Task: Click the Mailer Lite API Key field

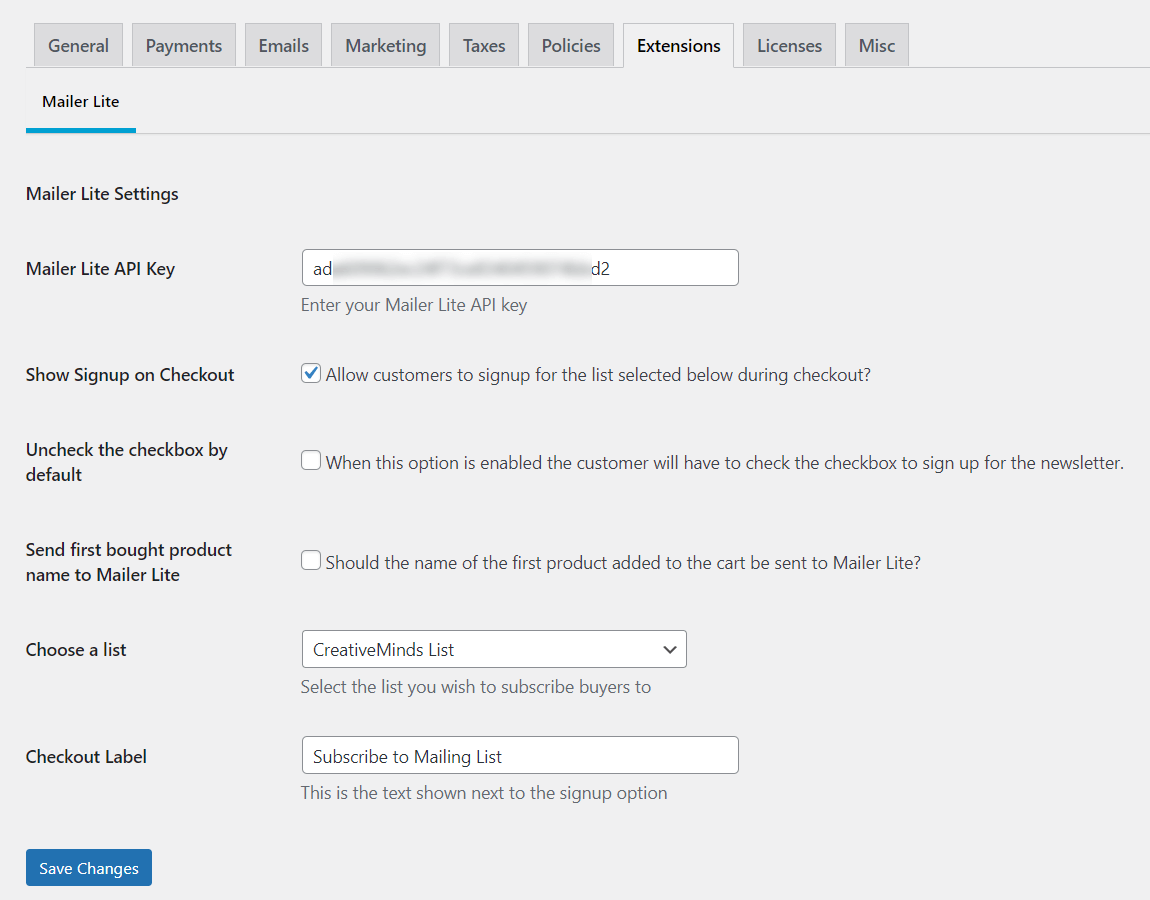Action: pos(519,268)
